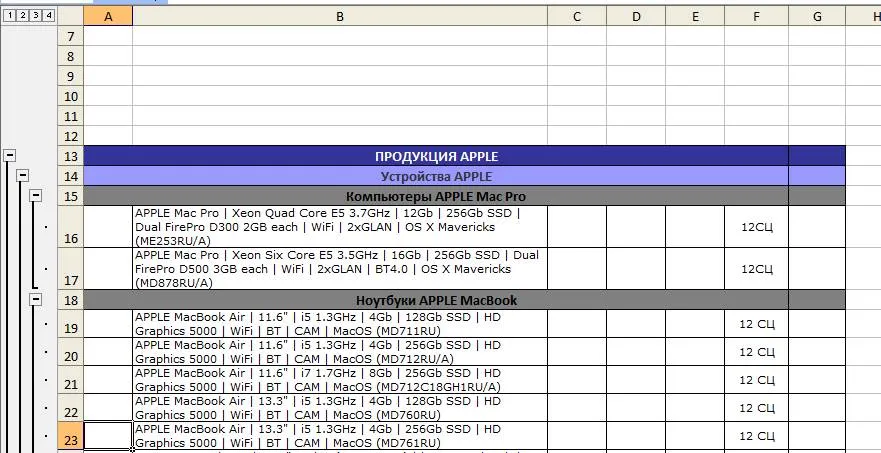Click the 12СЦ warranty cell in row 16
Viewport: 881px width, 453px height.
[756, 226]
